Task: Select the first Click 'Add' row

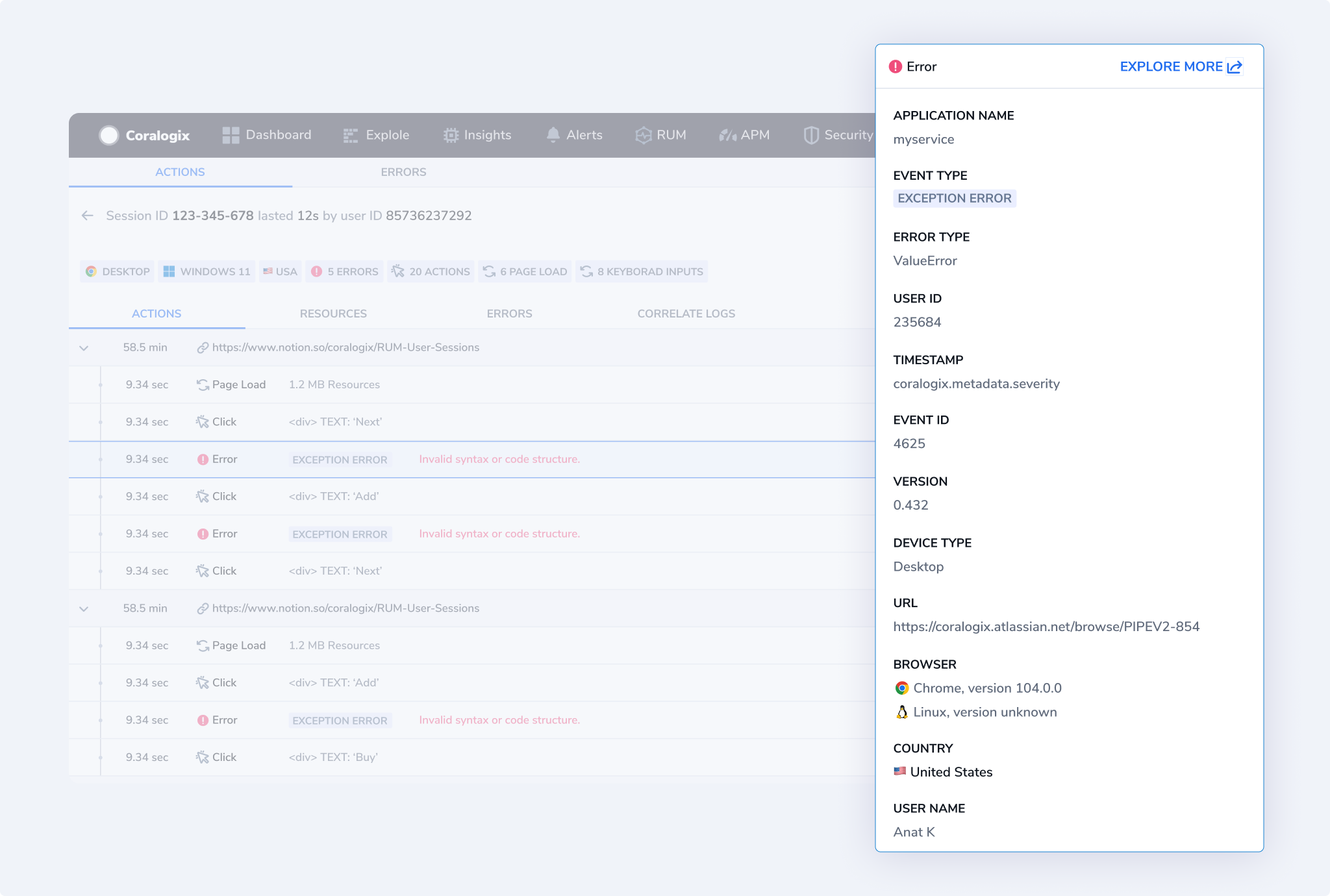Action: (x=472, y=497)
